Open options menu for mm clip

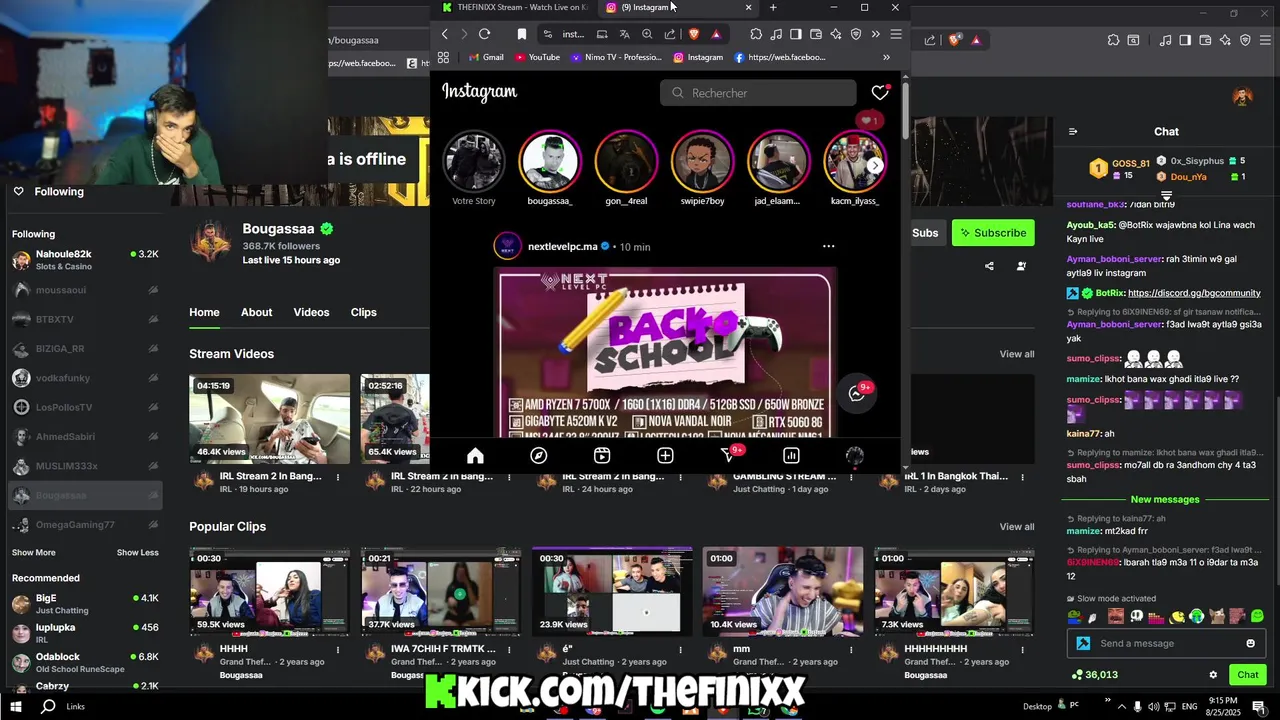(x=851, y=650)
